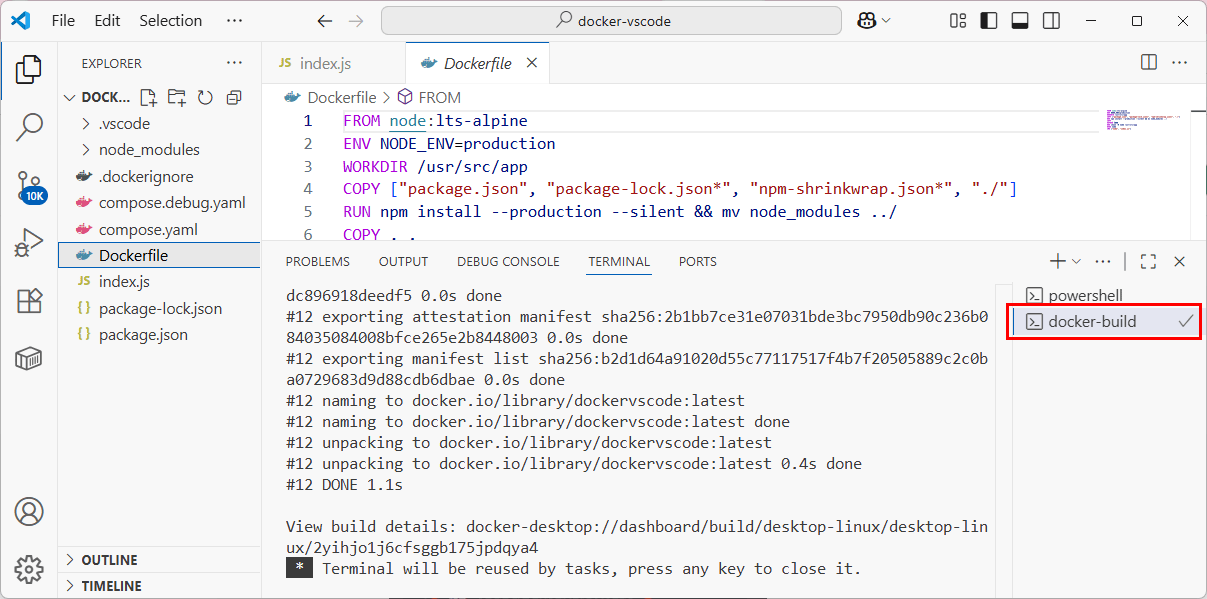Toggle the primary side bar layout button
The width and height of the screenshot is (1207, 599).
click(x=988, y=20)
